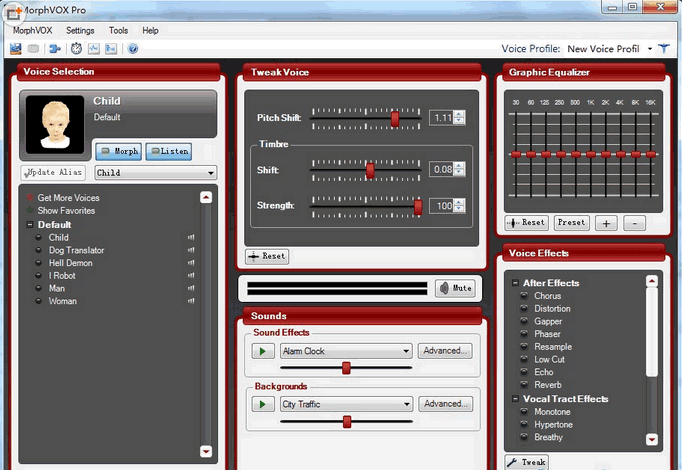This screenshot has width=682, height=470.
Task: Click the waveform graph toolbar icon
Action: point(94,49)
